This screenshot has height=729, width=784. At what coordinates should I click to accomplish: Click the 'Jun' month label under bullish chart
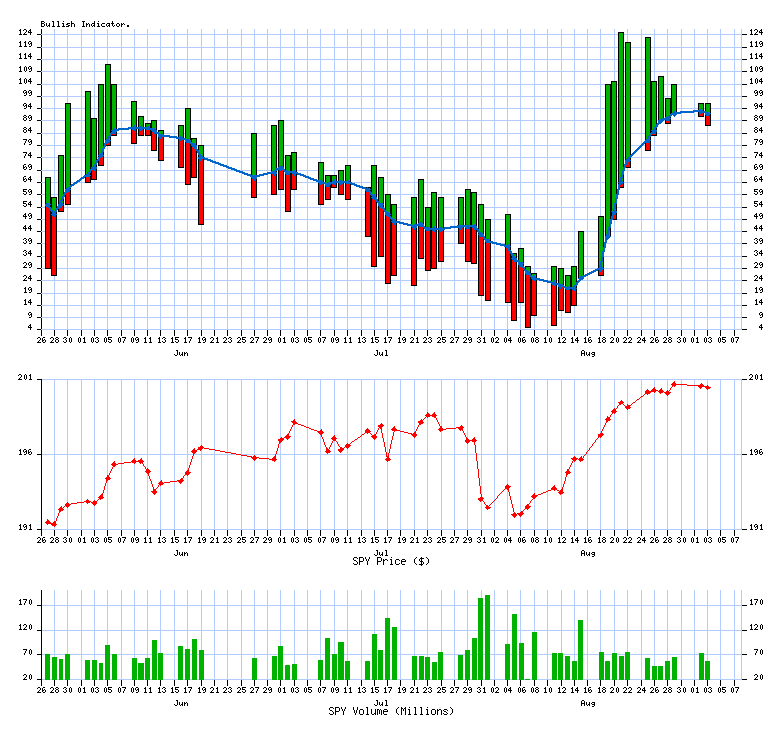click(x=181, y=354)
